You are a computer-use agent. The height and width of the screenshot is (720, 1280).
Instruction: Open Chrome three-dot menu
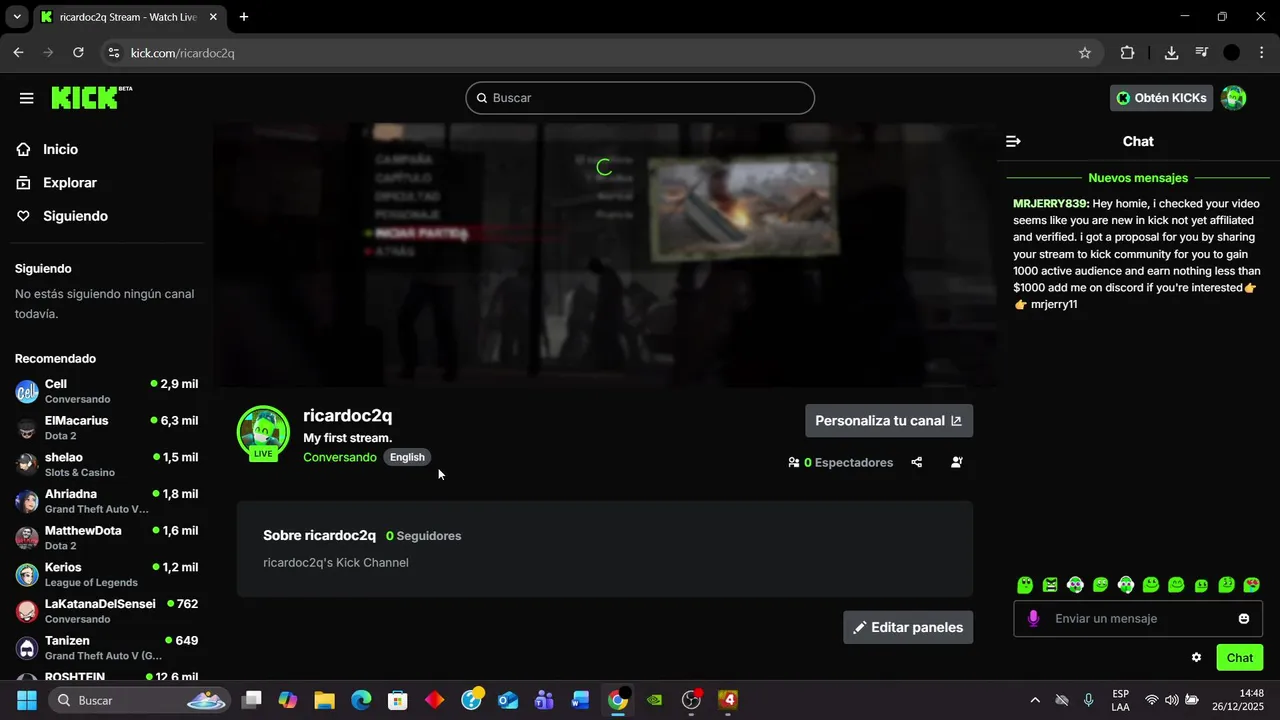coord(1261,53)
